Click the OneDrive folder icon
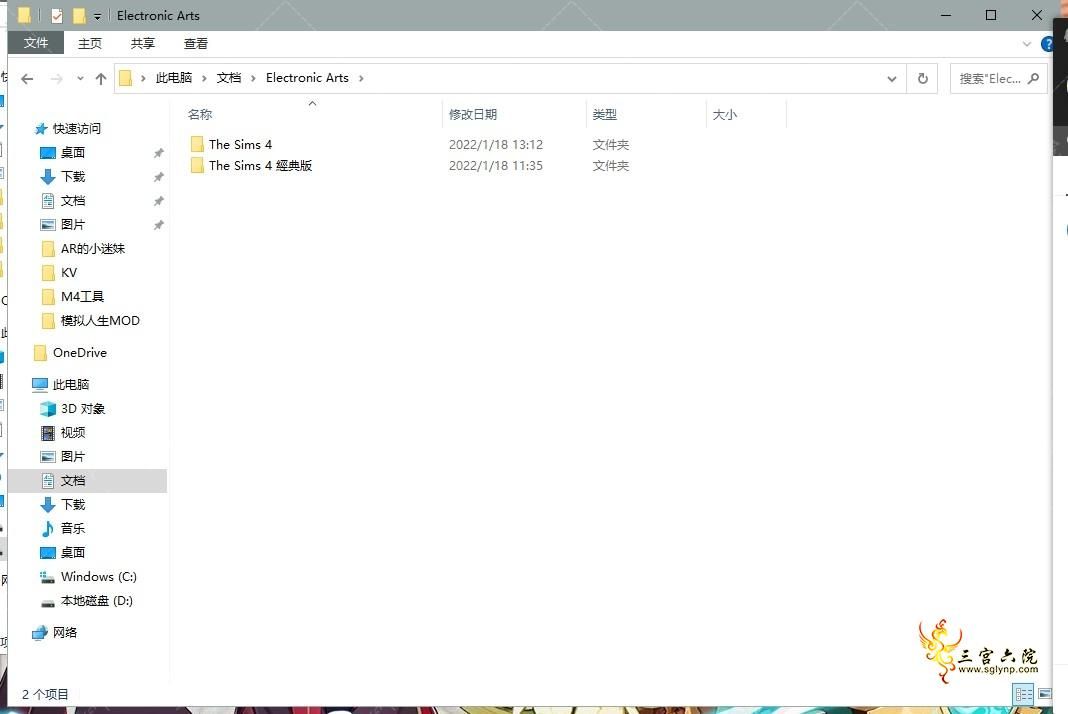Screen dimensions: 1068x714 coord(40,352)
